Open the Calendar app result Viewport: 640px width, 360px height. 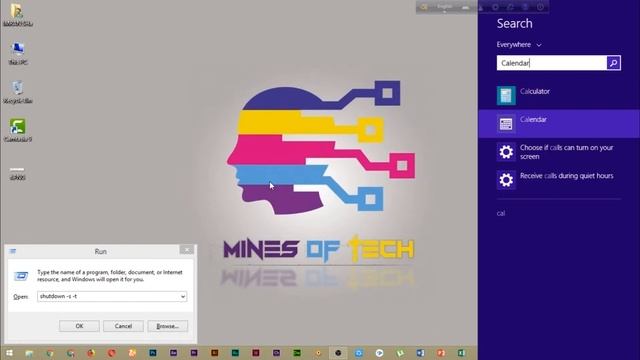559,124
